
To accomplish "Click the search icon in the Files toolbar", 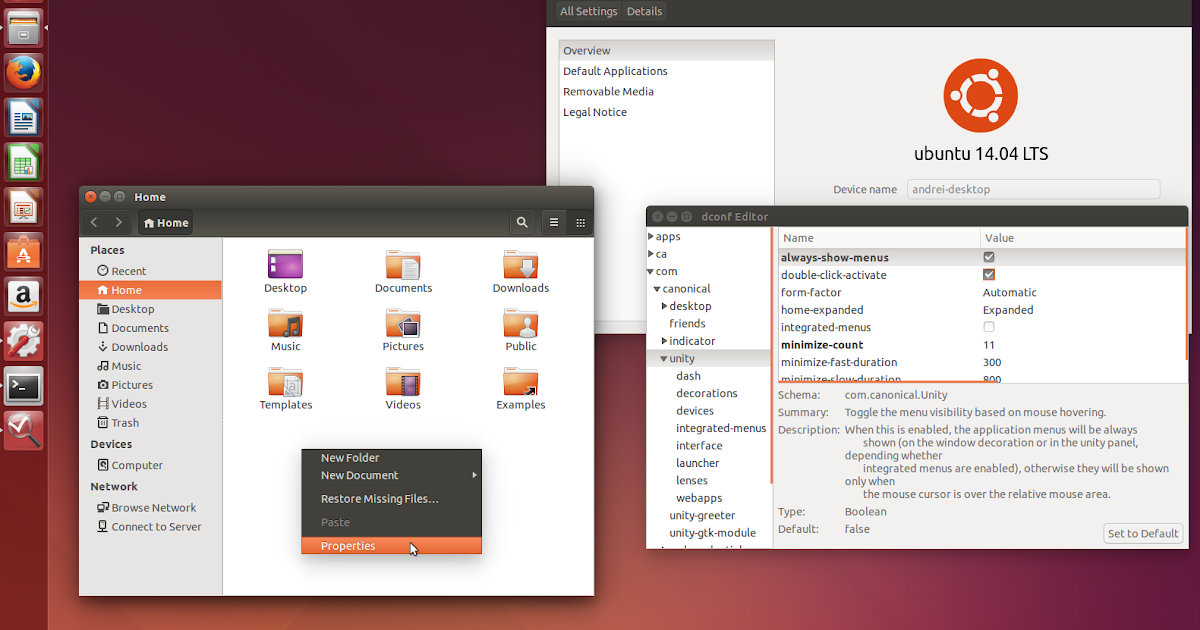I will [522, 222].
